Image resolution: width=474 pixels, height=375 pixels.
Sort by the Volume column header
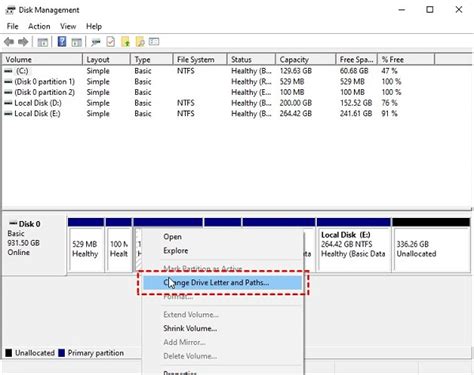[x=42, y=60]
